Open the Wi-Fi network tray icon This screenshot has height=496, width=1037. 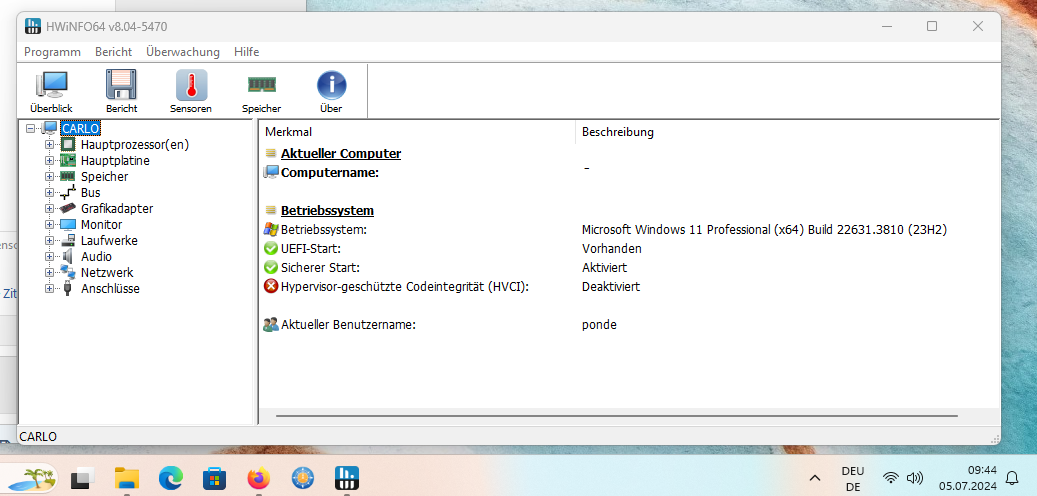pyautogui.click(x=892, y=477)
